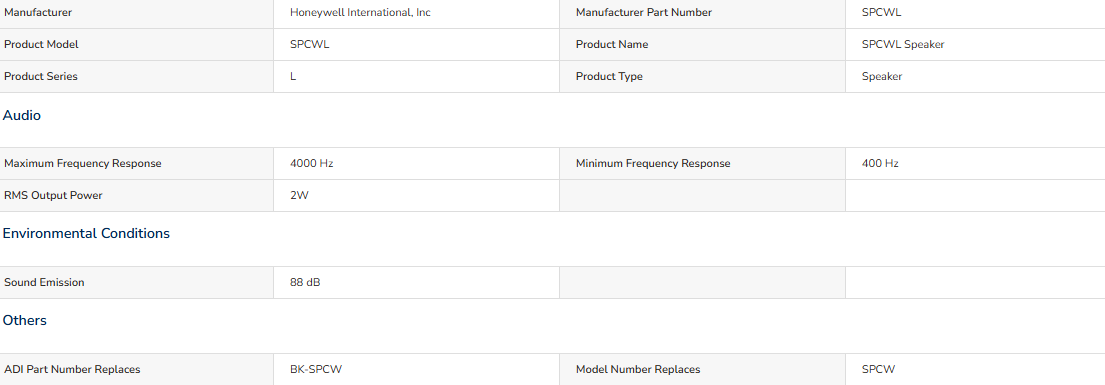Select the Manufacturer Part Number label
This screenshot has height=385, width=1105.
(x=643, y=13)
